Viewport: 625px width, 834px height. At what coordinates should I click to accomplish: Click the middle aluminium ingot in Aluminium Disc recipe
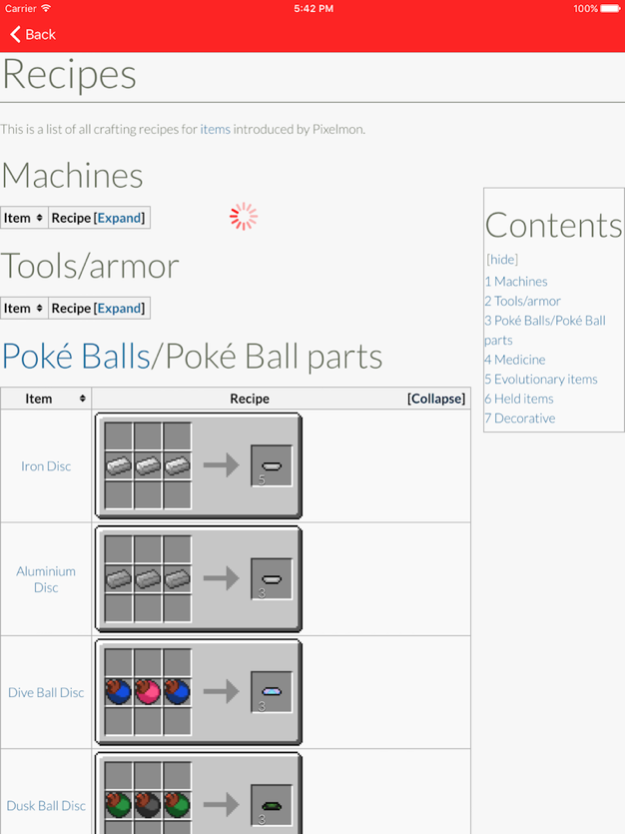pyautogui.click(x=148, y=579)
